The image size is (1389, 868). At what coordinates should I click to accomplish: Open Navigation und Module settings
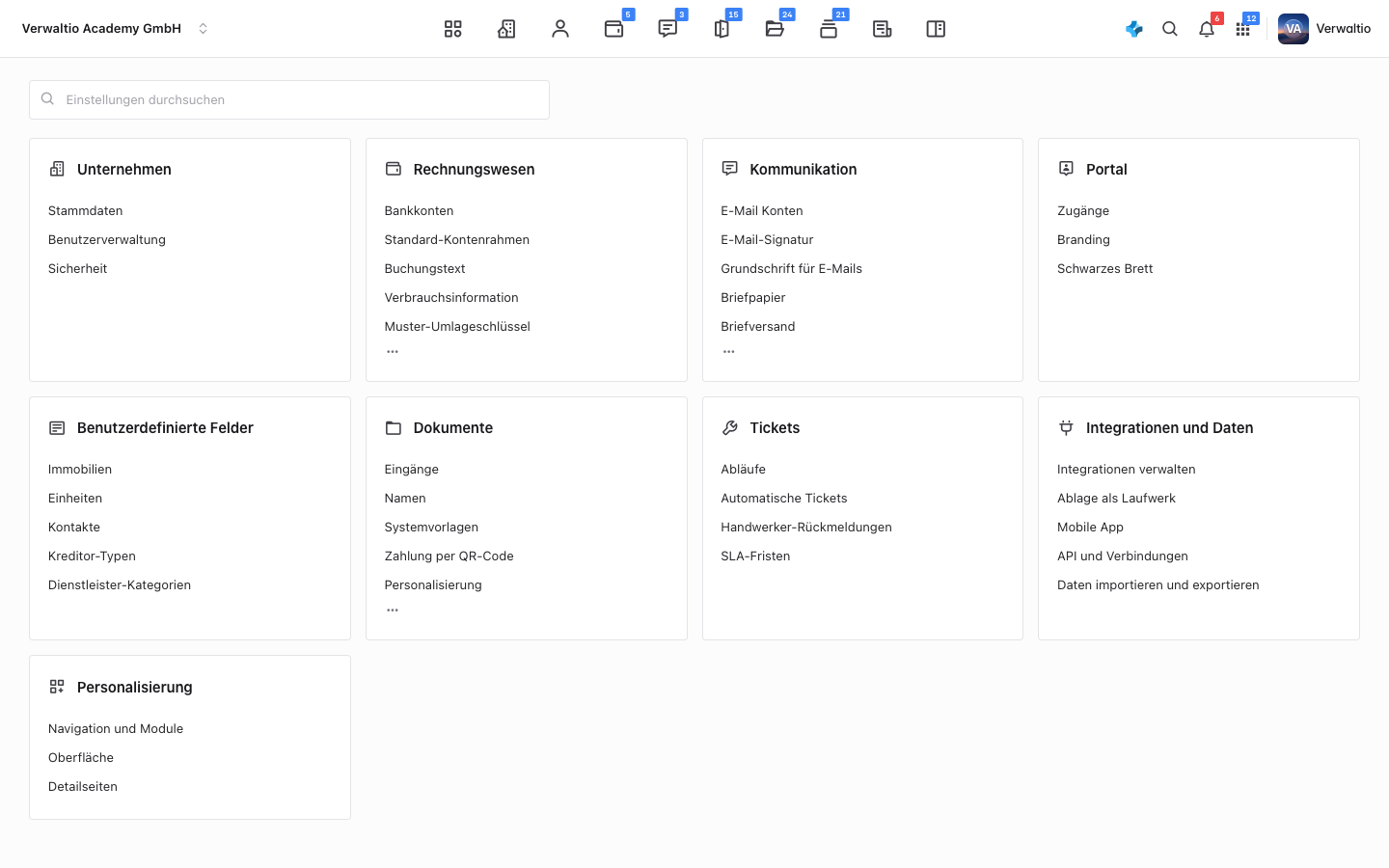click(116, 729)
